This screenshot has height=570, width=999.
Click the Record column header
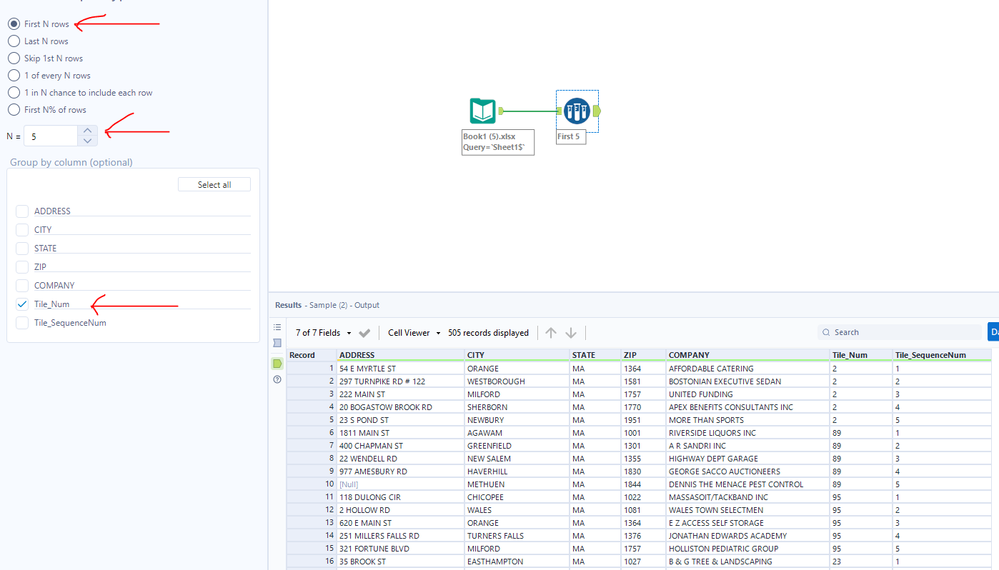tap(312, 355)
